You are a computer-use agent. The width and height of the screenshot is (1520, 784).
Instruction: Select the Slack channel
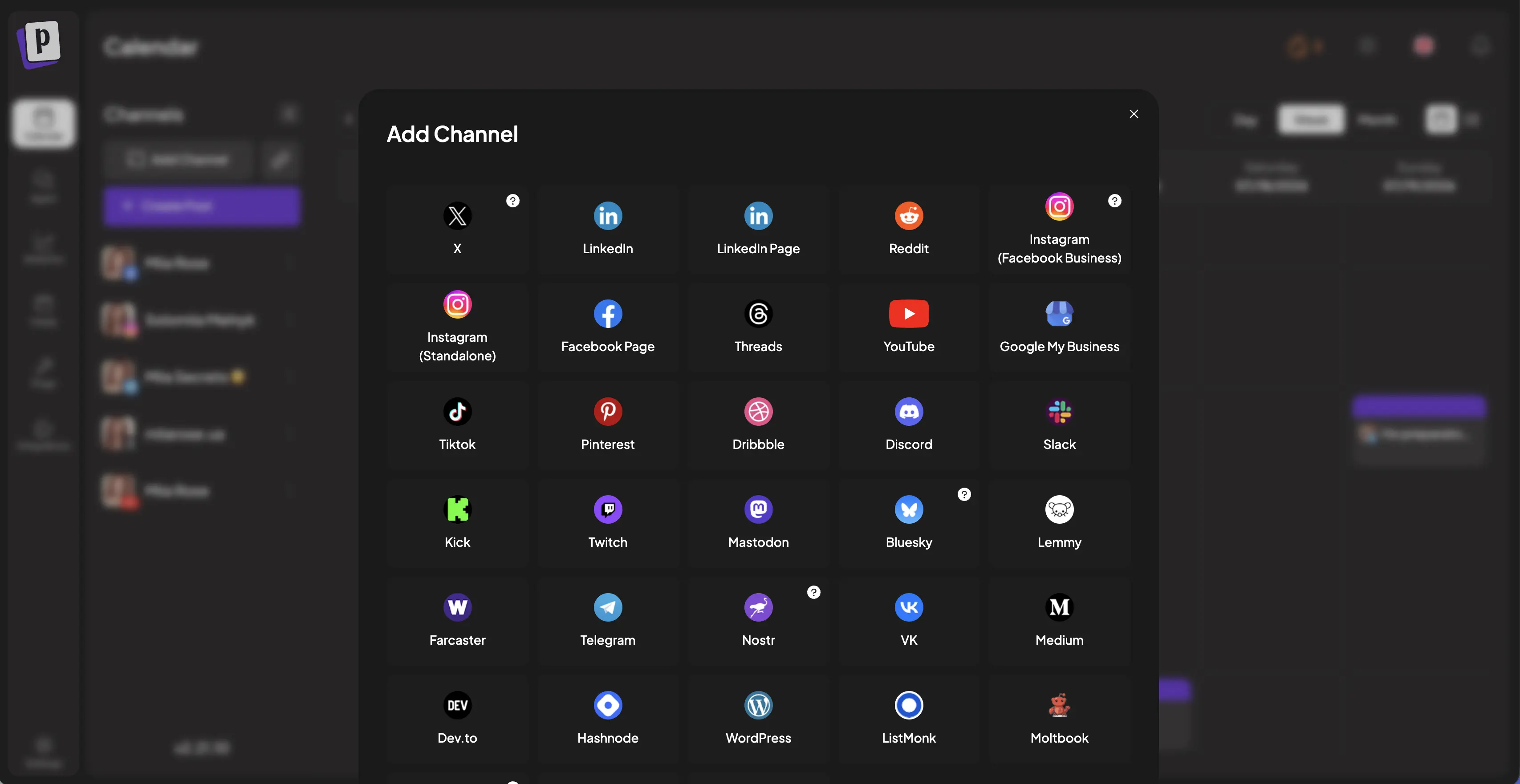[x=1059, y=425]
